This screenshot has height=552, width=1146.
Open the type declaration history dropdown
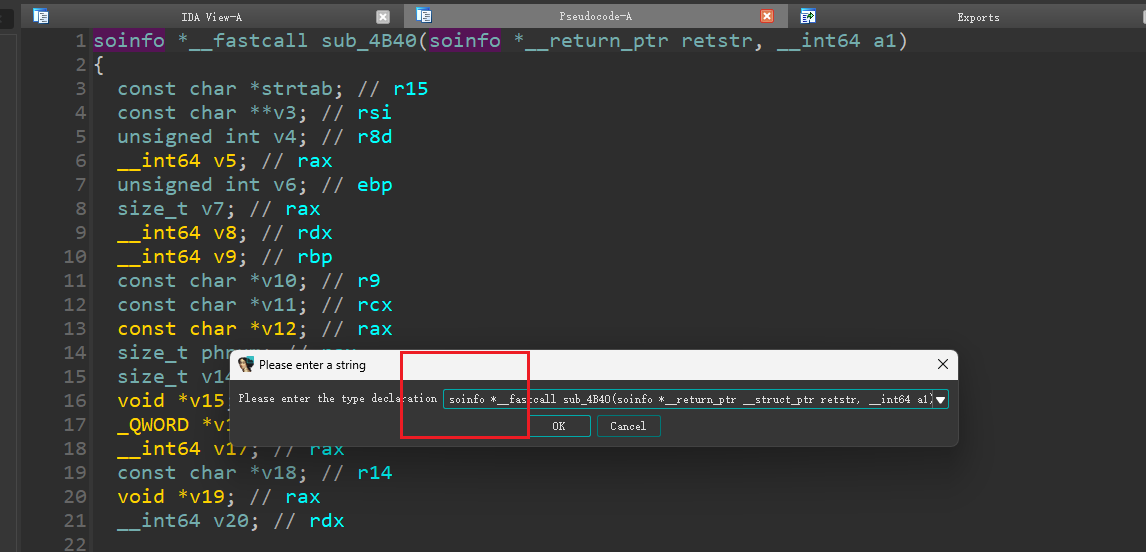coord(941,399)
